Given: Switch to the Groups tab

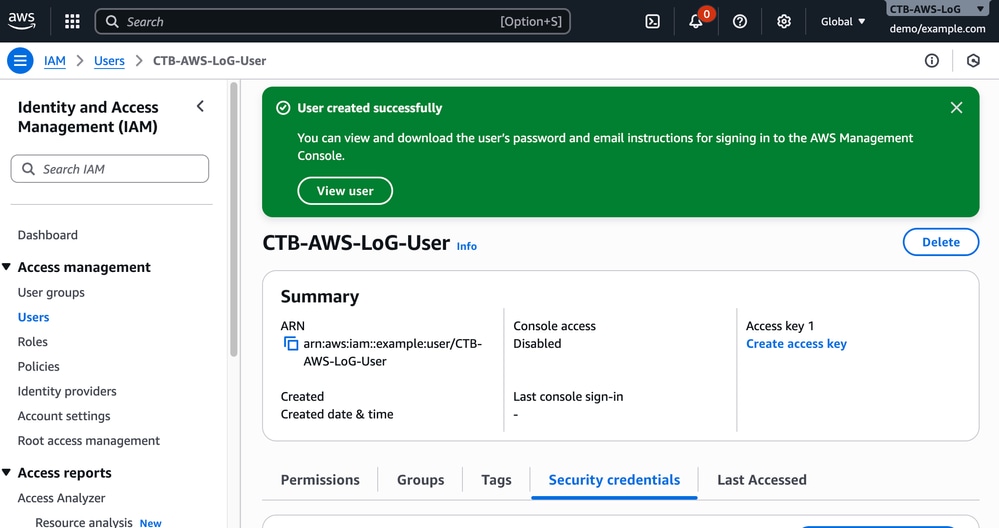Looking at the screenshot, I should point(420,480).
